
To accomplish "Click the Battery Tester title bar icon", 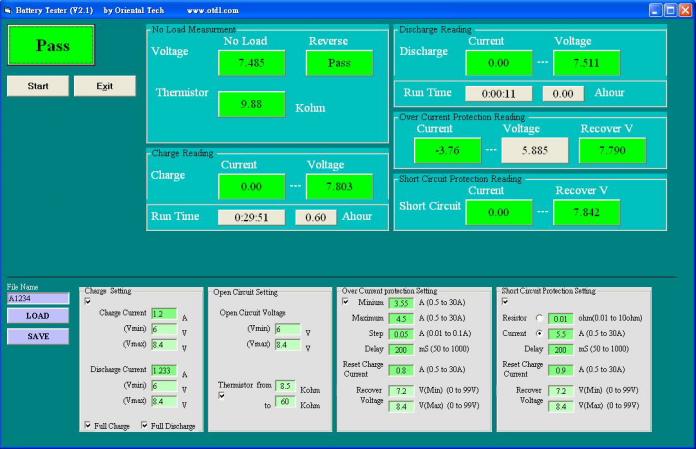I will [8, 10].
